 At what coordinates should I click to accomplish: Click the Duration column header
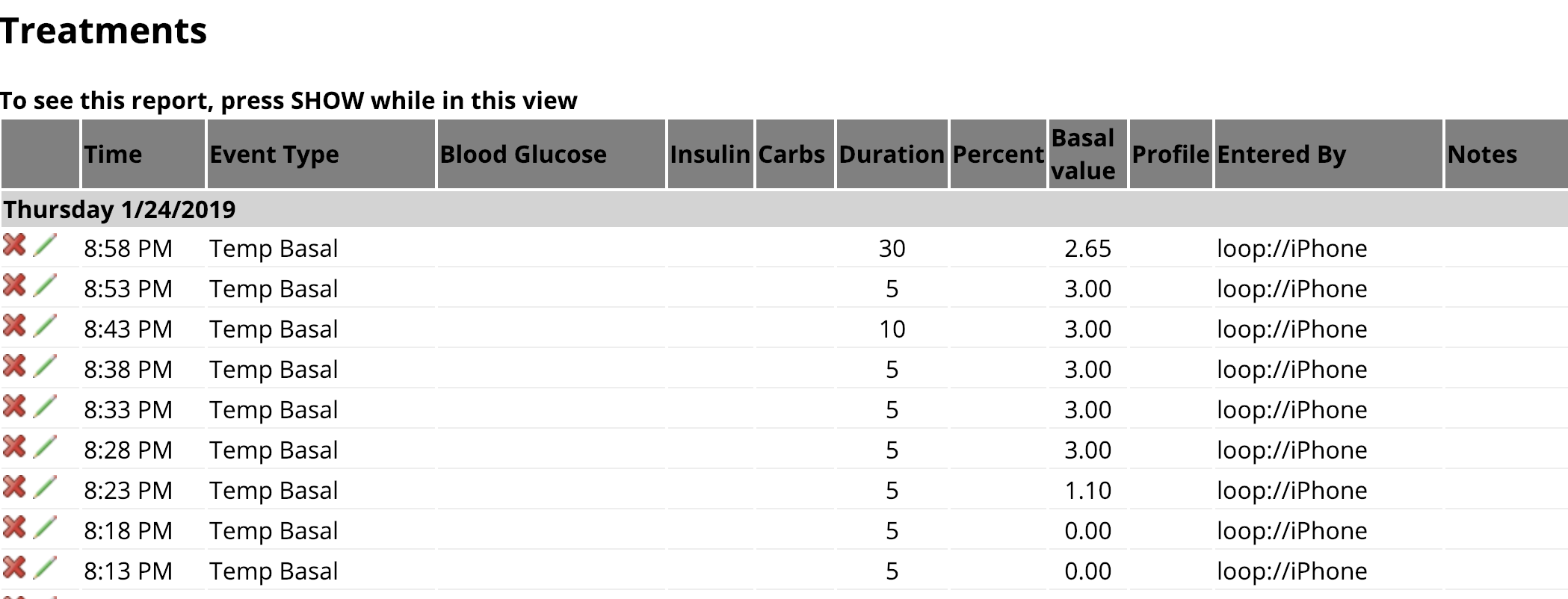click(892, 154)
